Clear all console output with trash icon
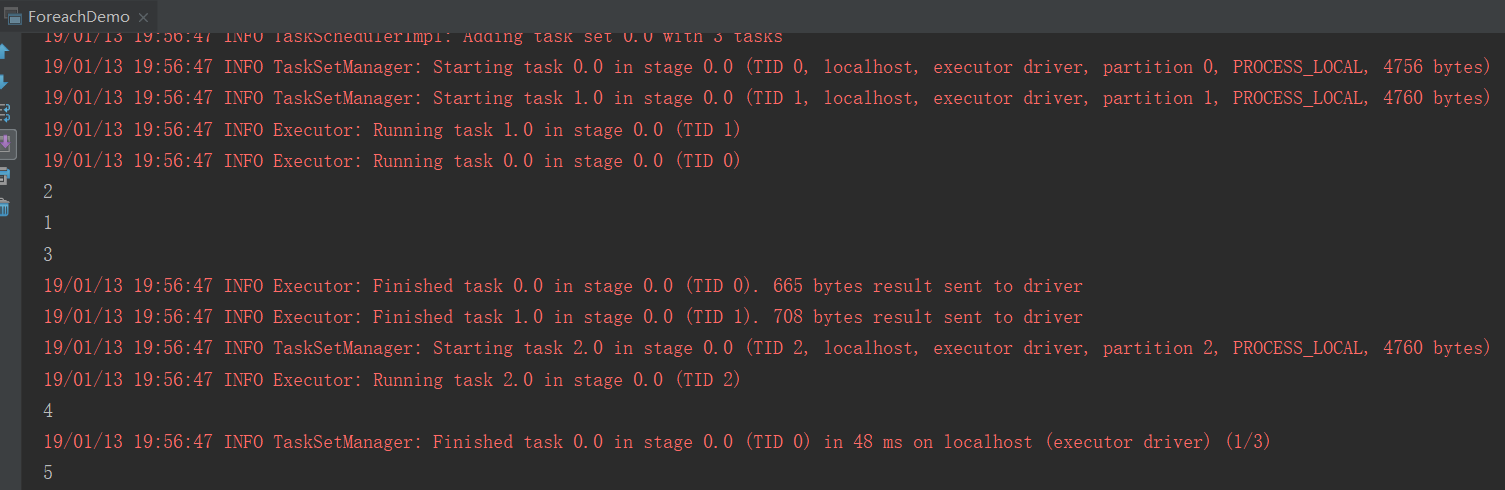The height and width of the screenshot is (490, 1505). pyautogui.click(x=4, y=207)
